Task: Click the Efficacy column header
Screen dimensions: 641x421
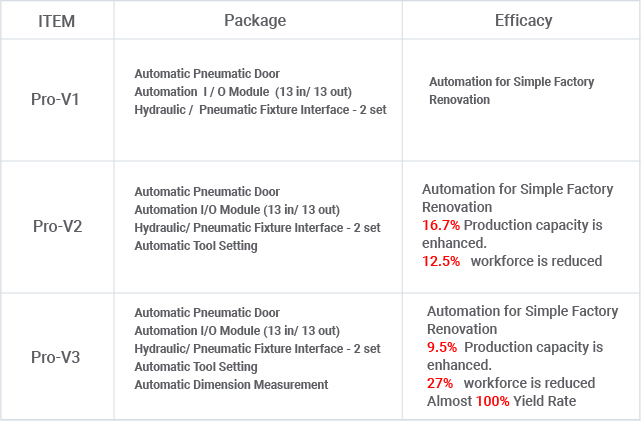Action: tap(523, 20)
